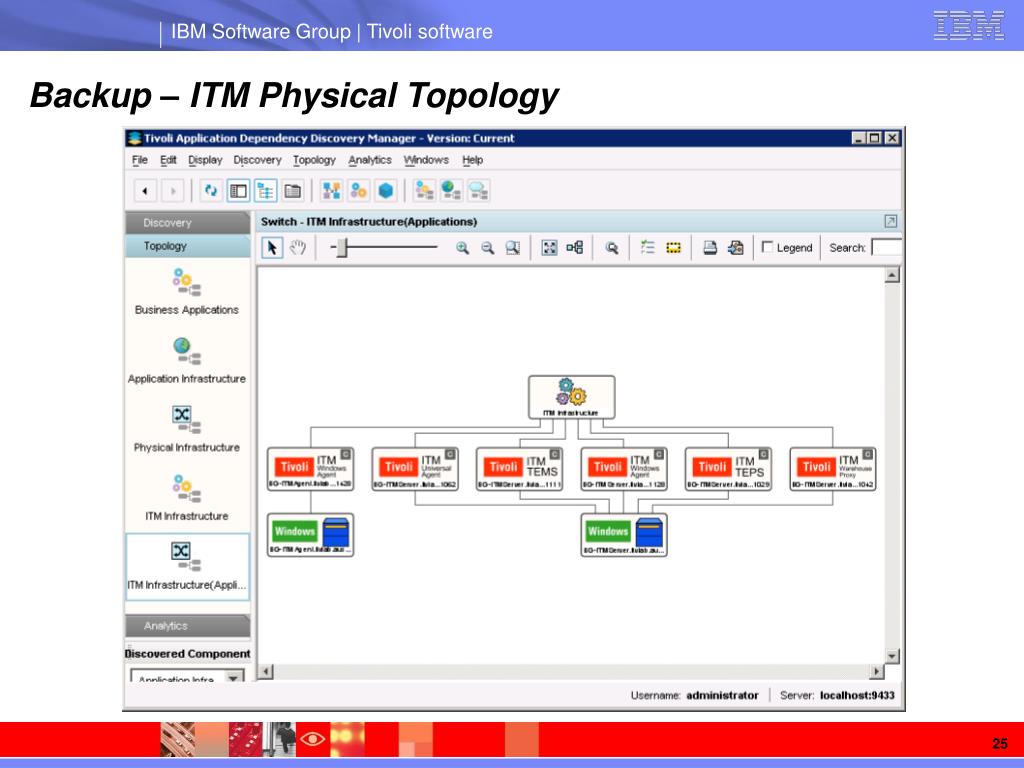This screenshot has height=768, width=1024.
Task: Click the zoom out magnifier icon
Action: pos(487,248)
